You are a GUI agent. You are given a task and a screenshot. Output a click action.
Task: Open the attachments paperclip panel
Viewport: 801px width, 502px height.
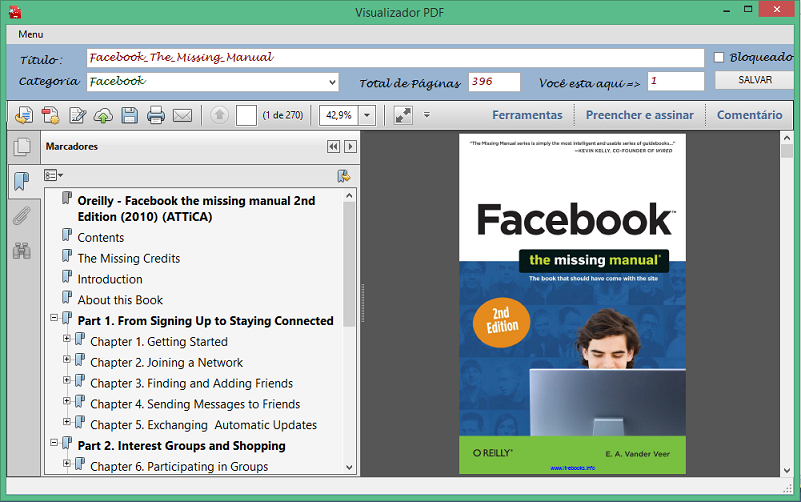(22, 216)
